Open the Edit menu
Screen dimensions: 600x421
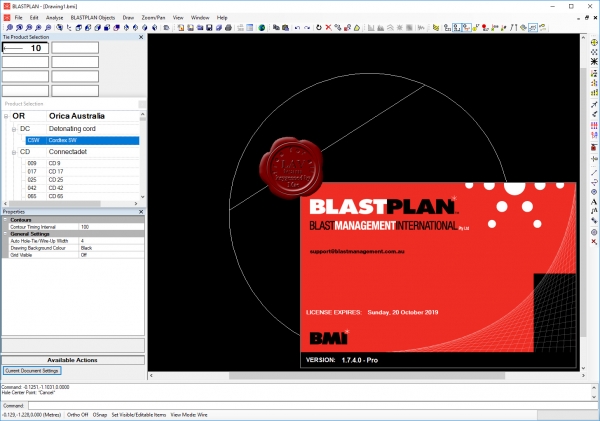(34, 18)
